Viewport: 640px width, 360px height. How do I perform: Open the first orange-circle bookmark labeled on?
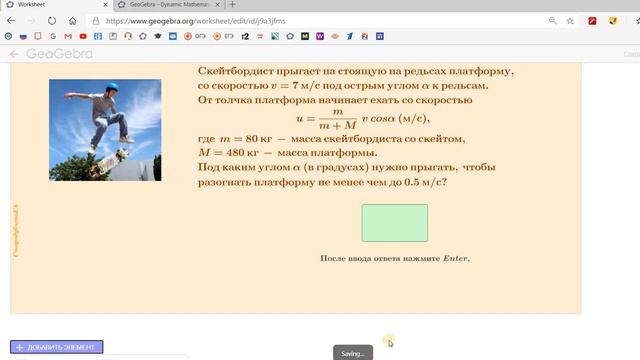tap(194, 36)
